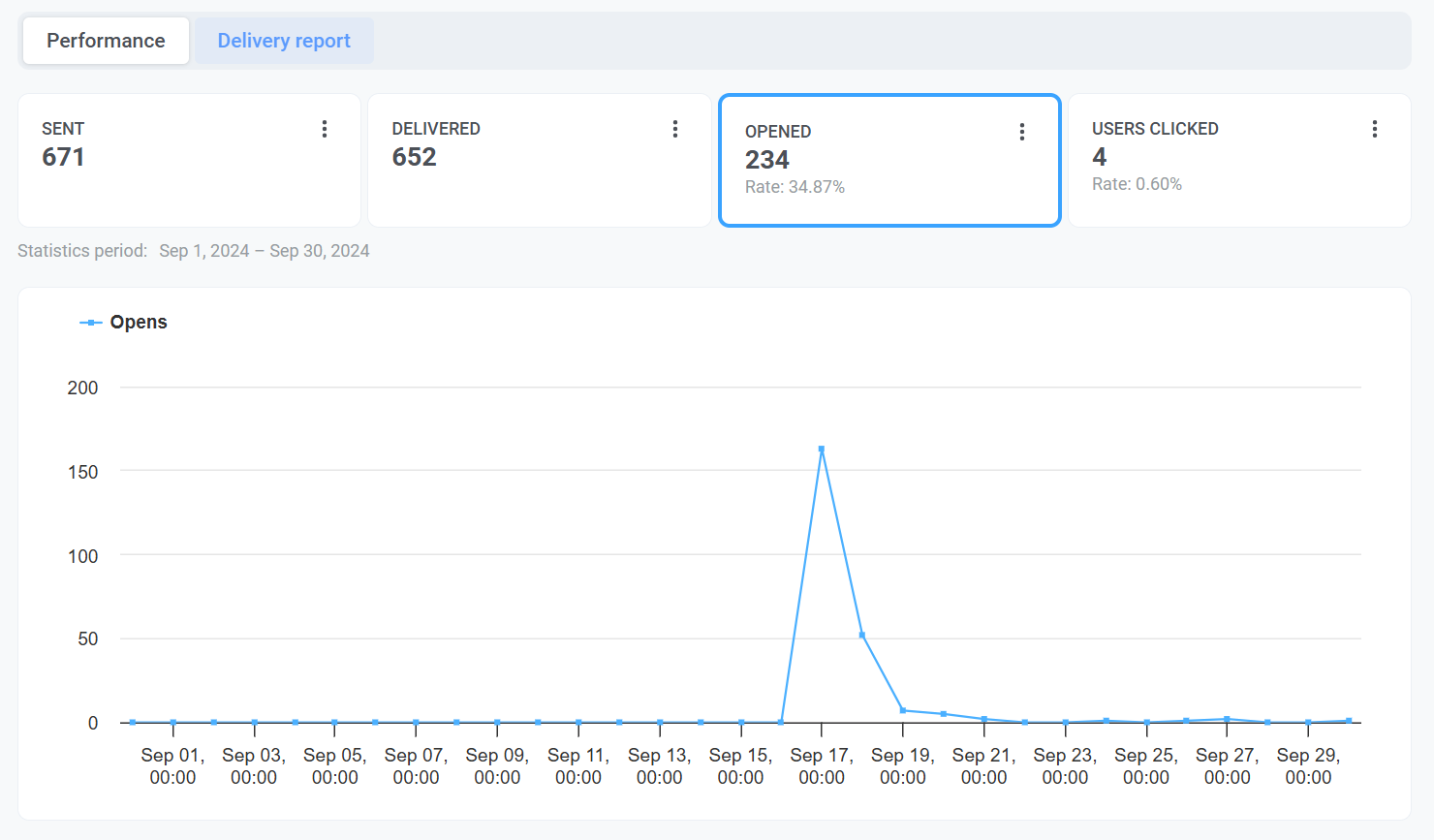The height and width of the screenshot is (840, 1434).
Task: Open the options menu on the Sent card
Action: (325, 129)
